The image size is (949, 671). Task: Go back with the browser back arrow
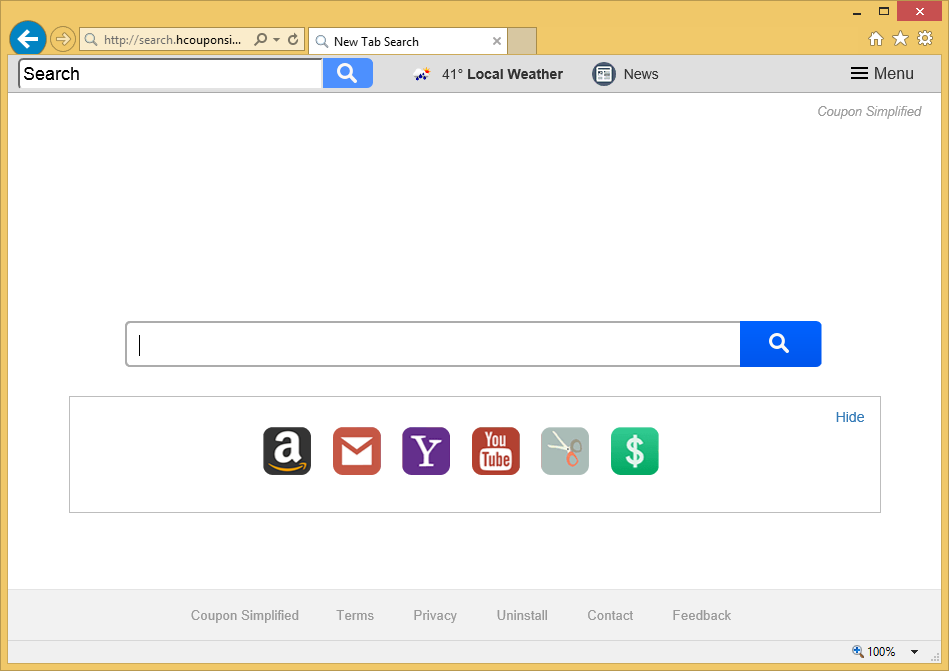[28, 39]
